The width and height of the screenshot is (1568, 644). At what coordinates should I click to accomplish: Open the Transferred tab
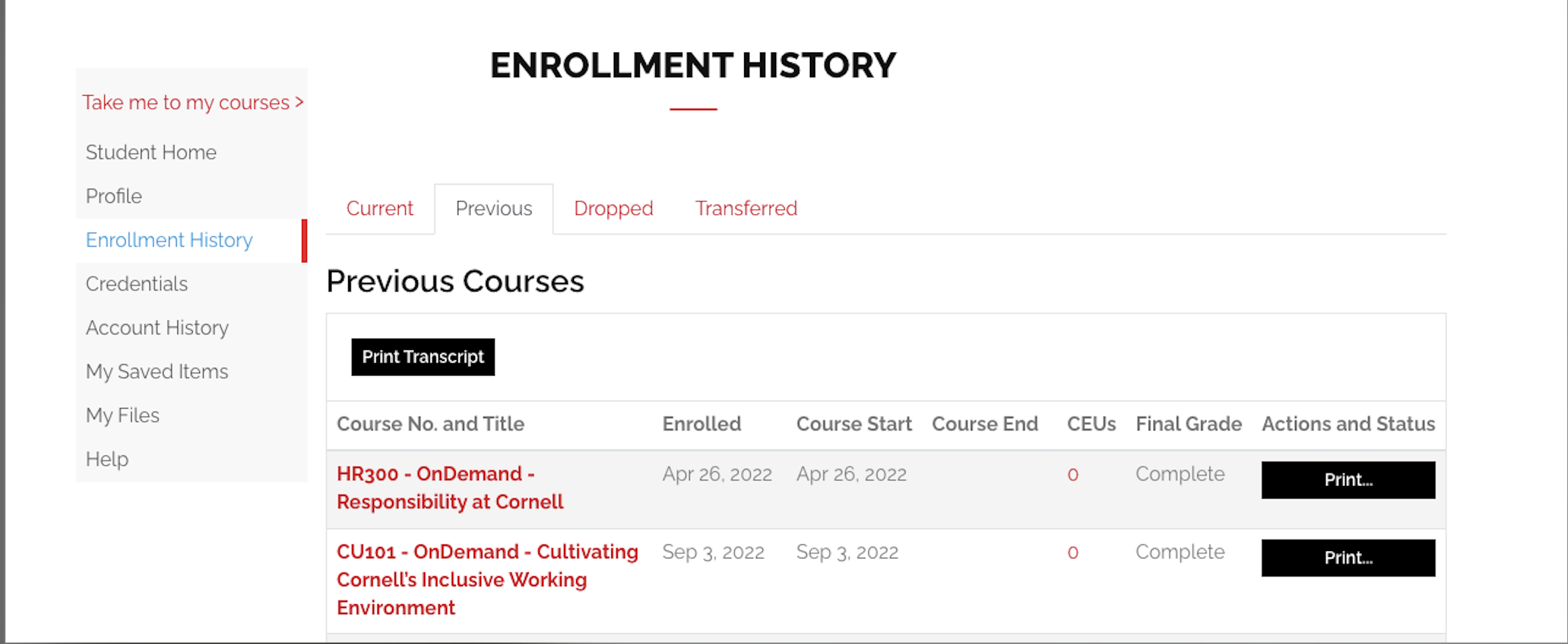click(x=746, y=209)
